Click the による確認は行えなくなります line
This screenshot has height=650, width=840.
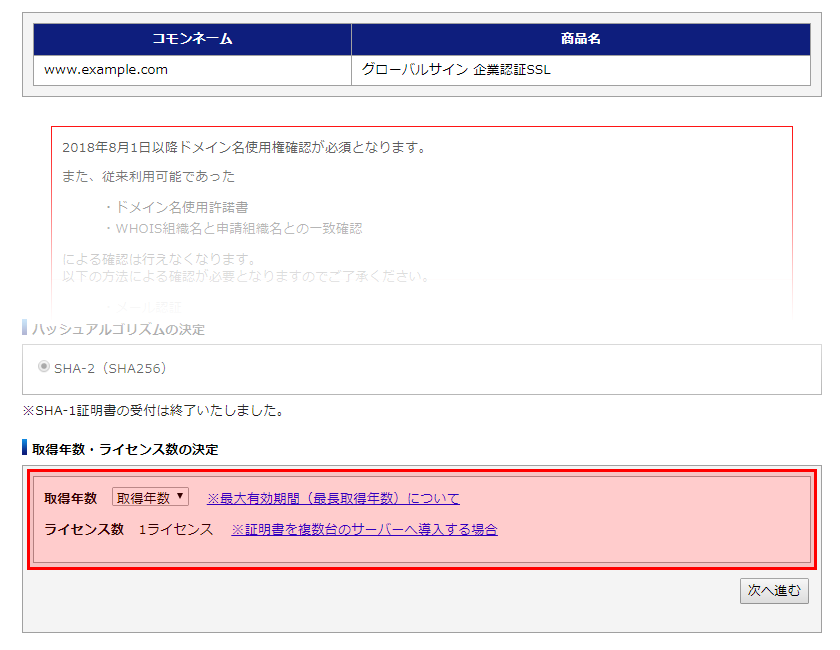tap(160, 259)
